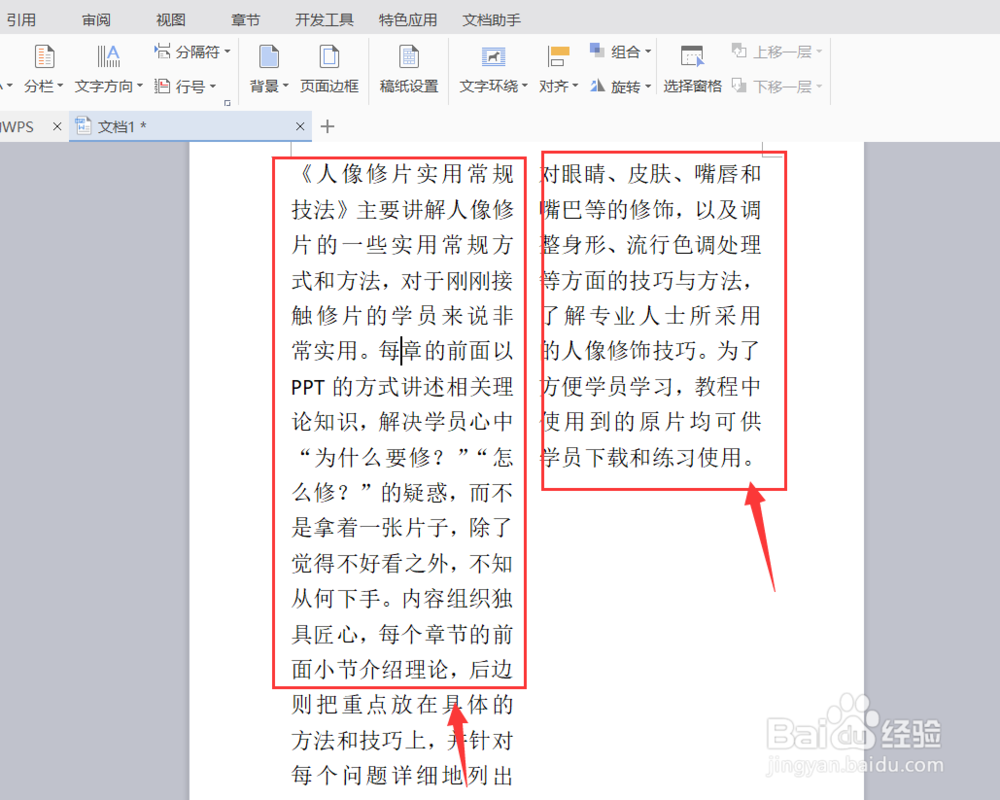Expand the 组合 (Group) dropdown arrow
1000x800 pixels.
(647, 51)
